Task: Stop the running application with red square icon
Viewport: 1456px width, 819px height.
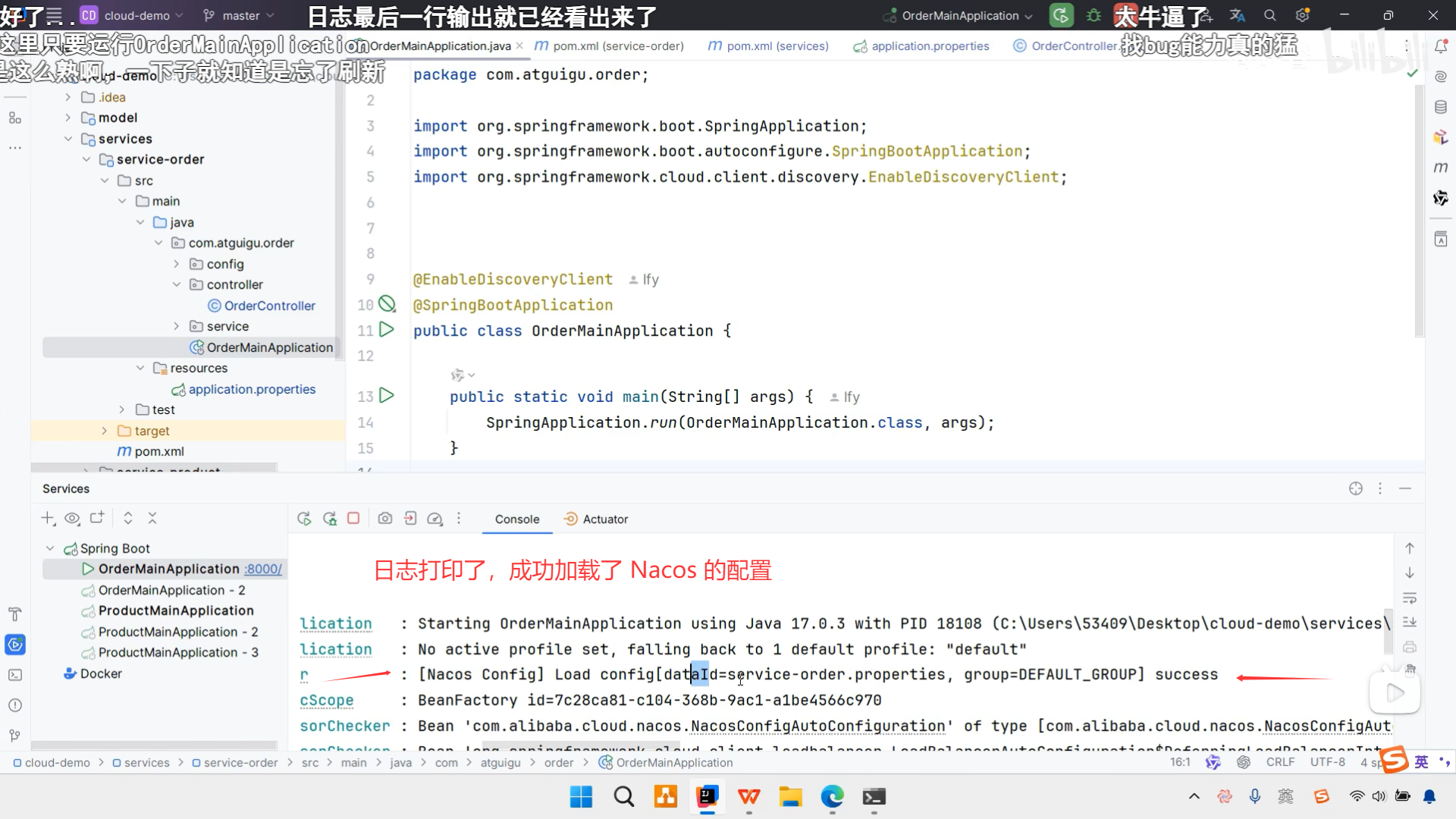Action: click(353, 519)
